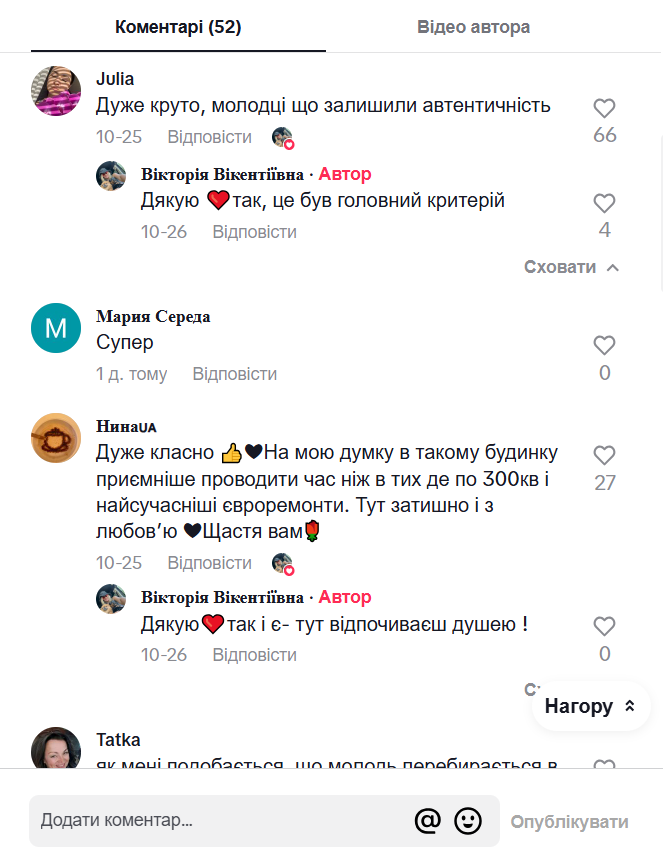Viewport: 663px width, 866px height.
Task: Open Нина's coffee cup avatar
Action: (56, 438)
